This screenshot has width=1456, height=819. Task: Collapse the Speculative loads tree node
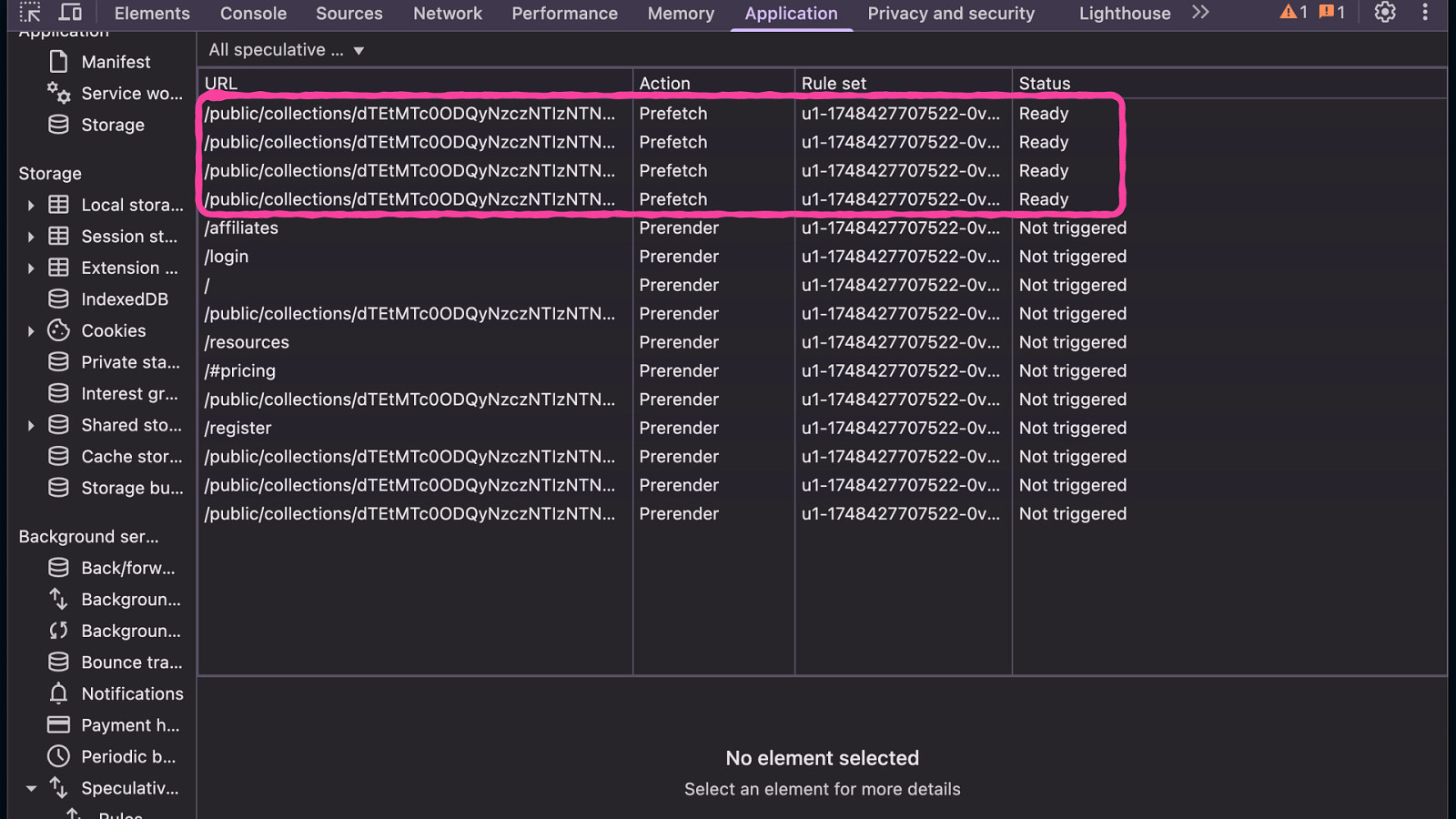tap(31, 788)
